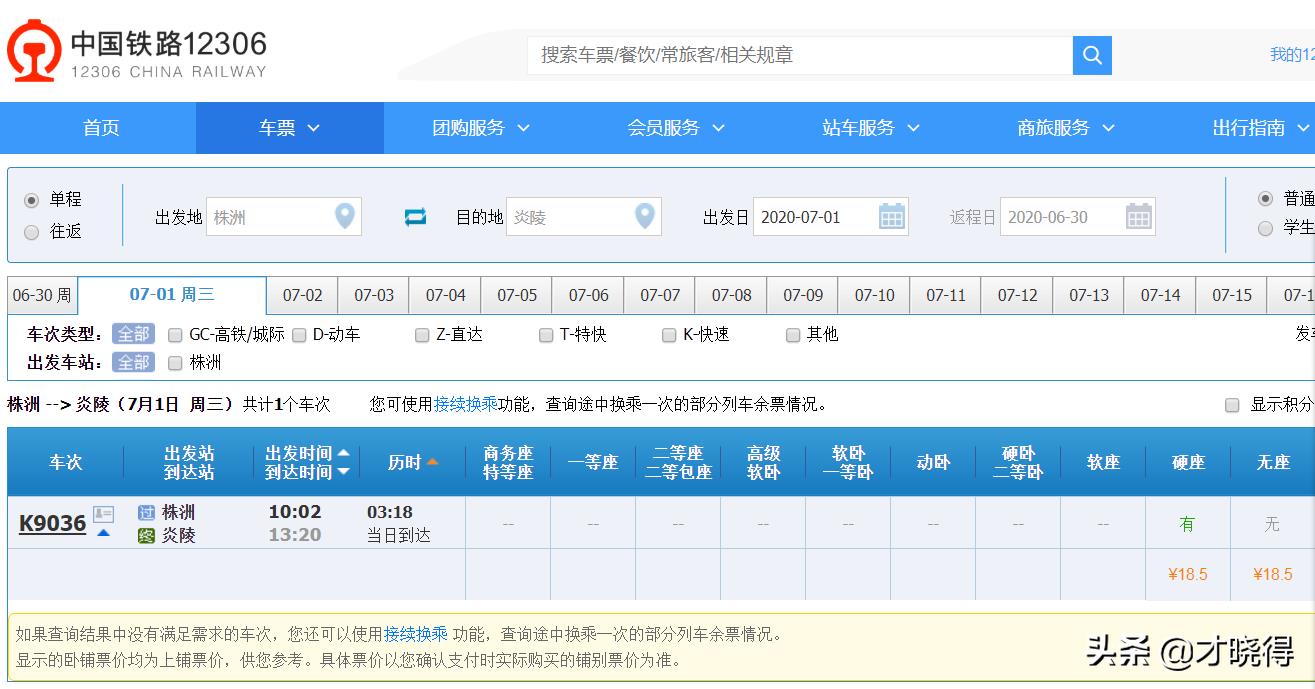Check the GC-高铁/城际 train type box
1315x689 pixels.
175,335
